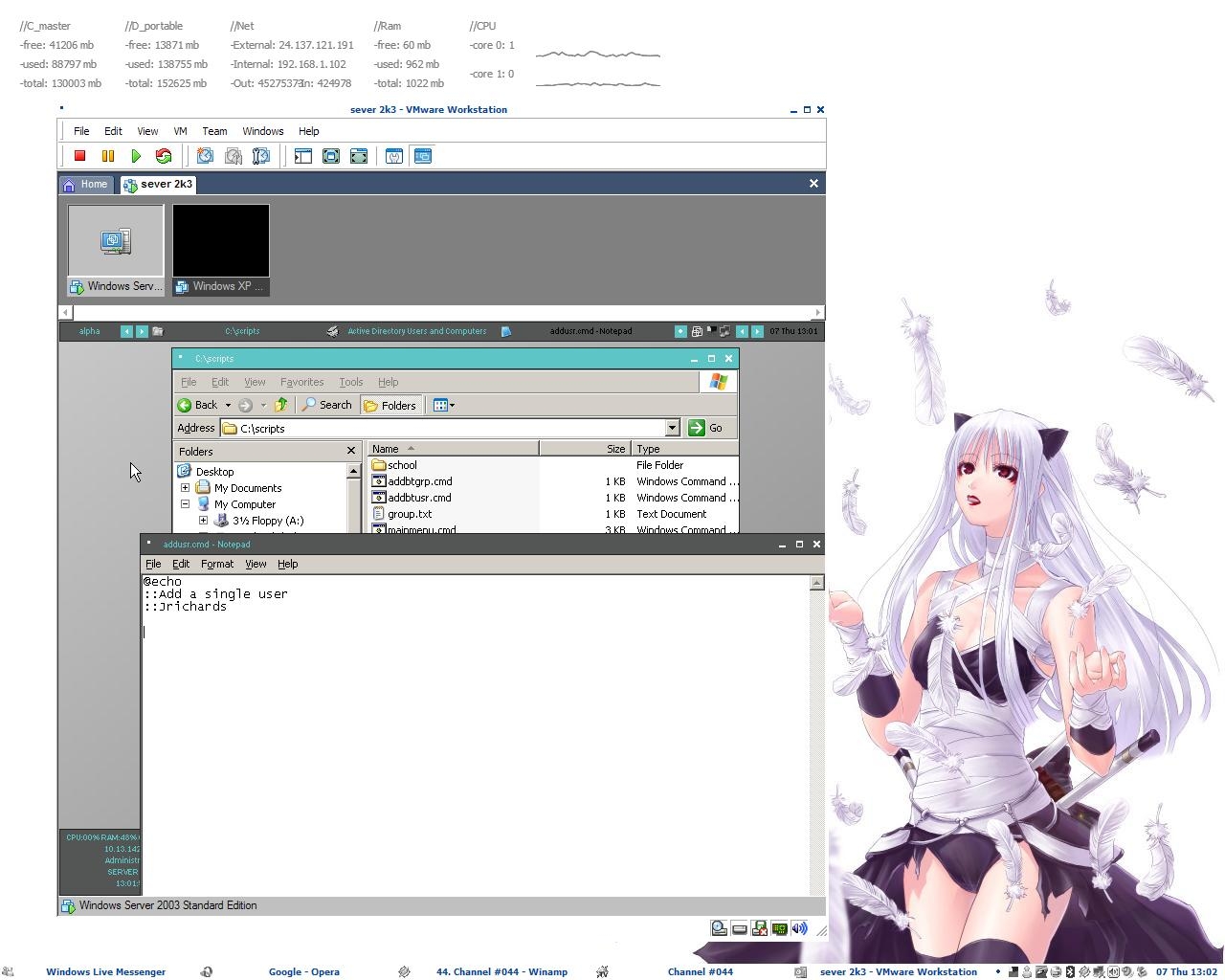Switch to Winamp Channel #044 taskbar item

point(501,971)
